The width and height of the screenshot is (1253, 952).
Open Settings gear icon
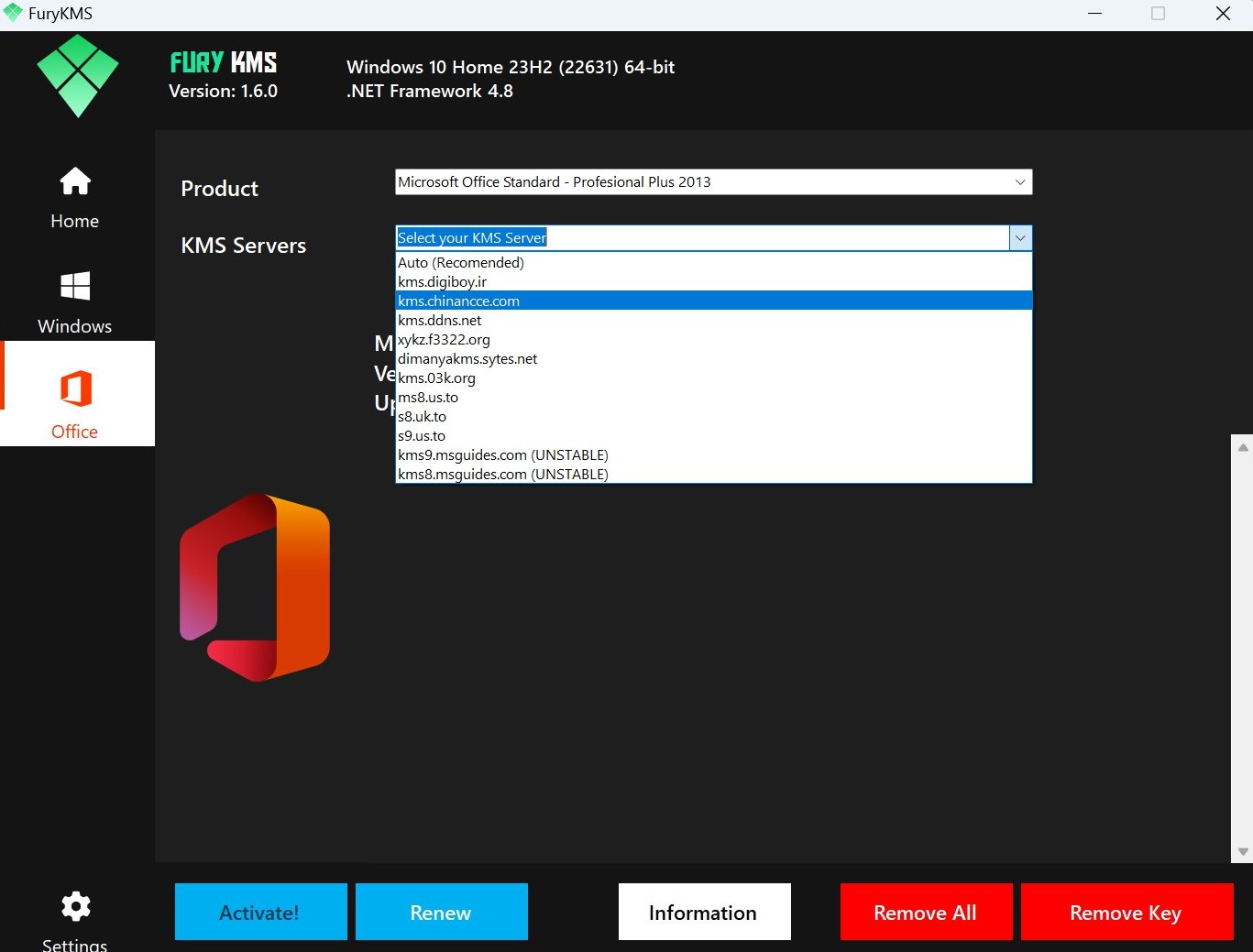tap(75, 906)
